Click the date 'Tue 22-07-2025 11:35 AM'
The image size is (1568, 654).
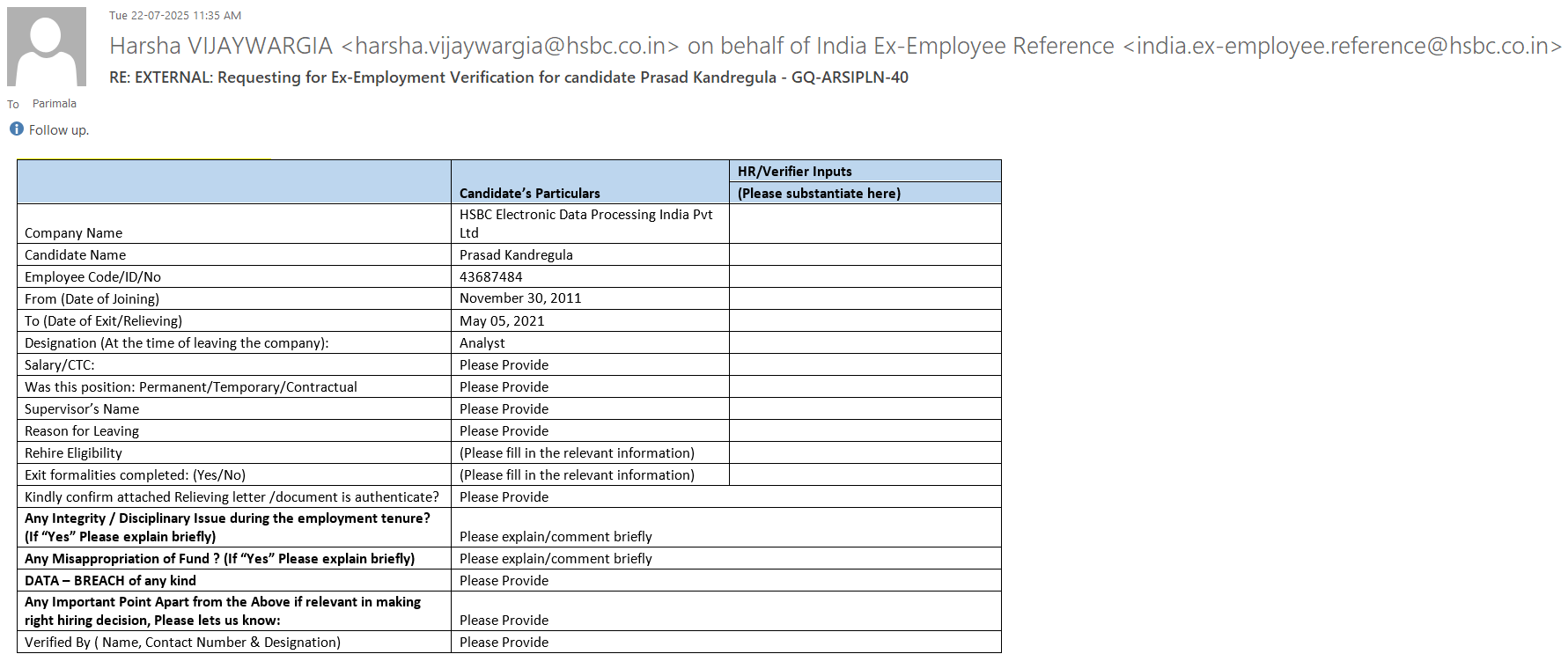pyautogui.click(x=175, y=16)
